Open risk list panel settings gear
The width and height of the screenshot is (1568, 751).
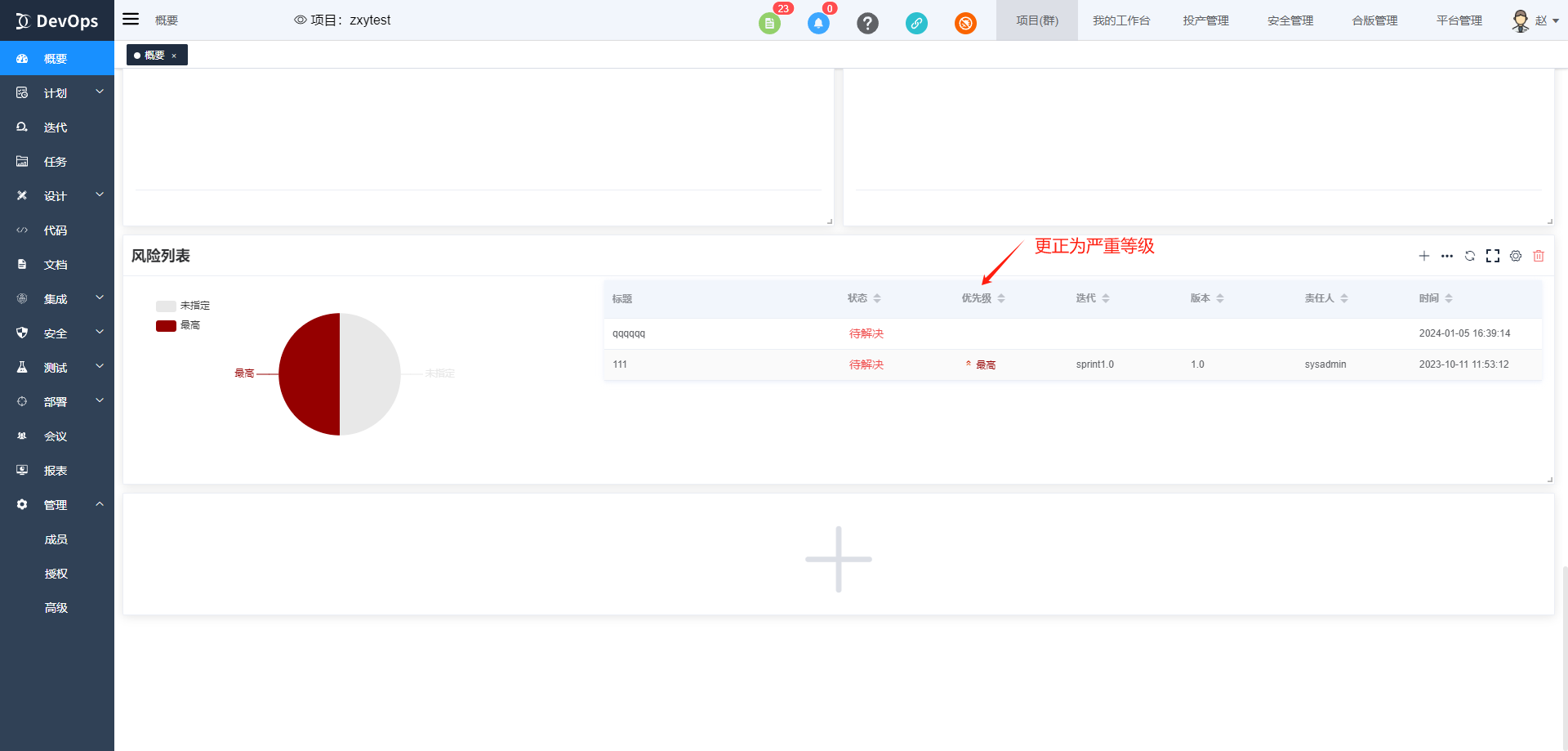(1516, 256)
